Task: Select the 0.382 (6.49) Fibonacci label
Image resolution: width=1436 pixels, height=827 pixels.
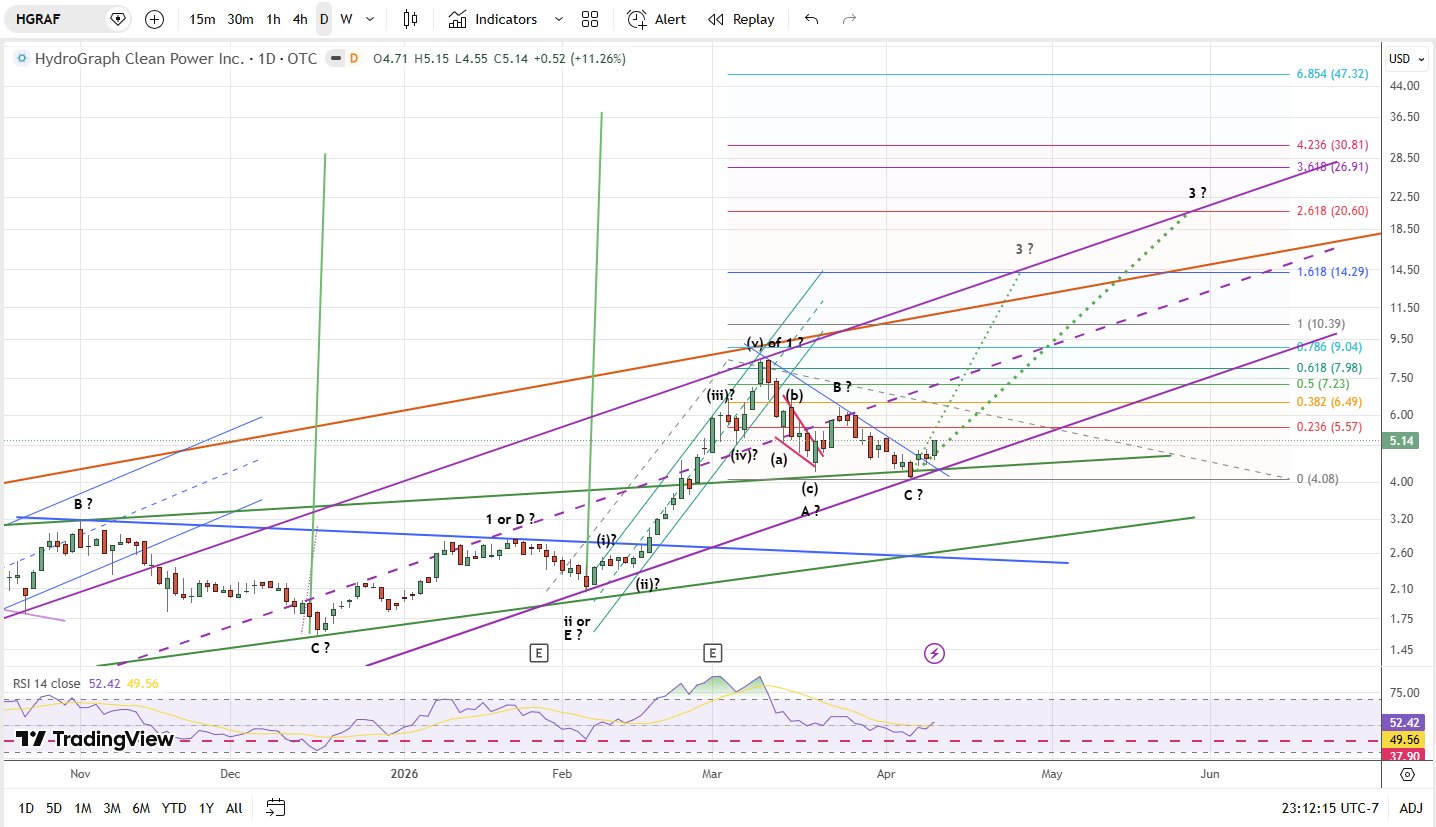Action: pyautogui.click(x=1328, y=402)
